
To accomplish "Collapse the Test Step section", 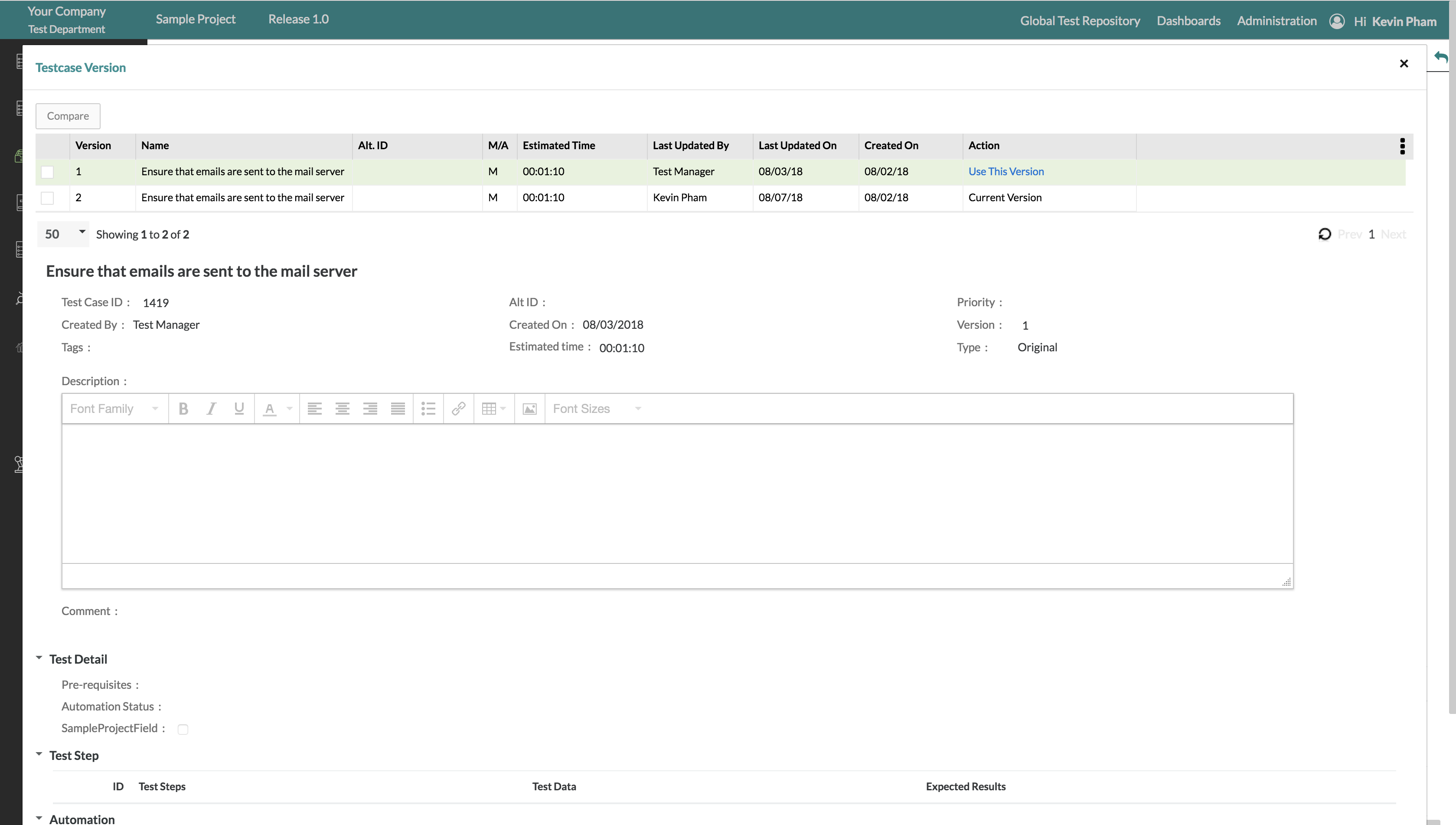I will click(39, 754).
